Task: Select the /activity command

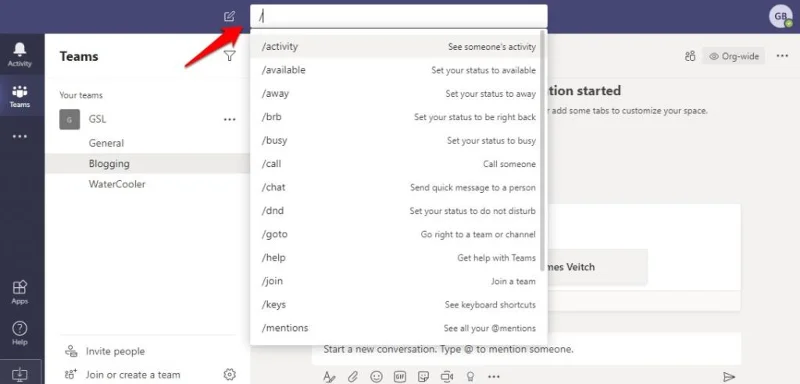Action: (398, 46)
